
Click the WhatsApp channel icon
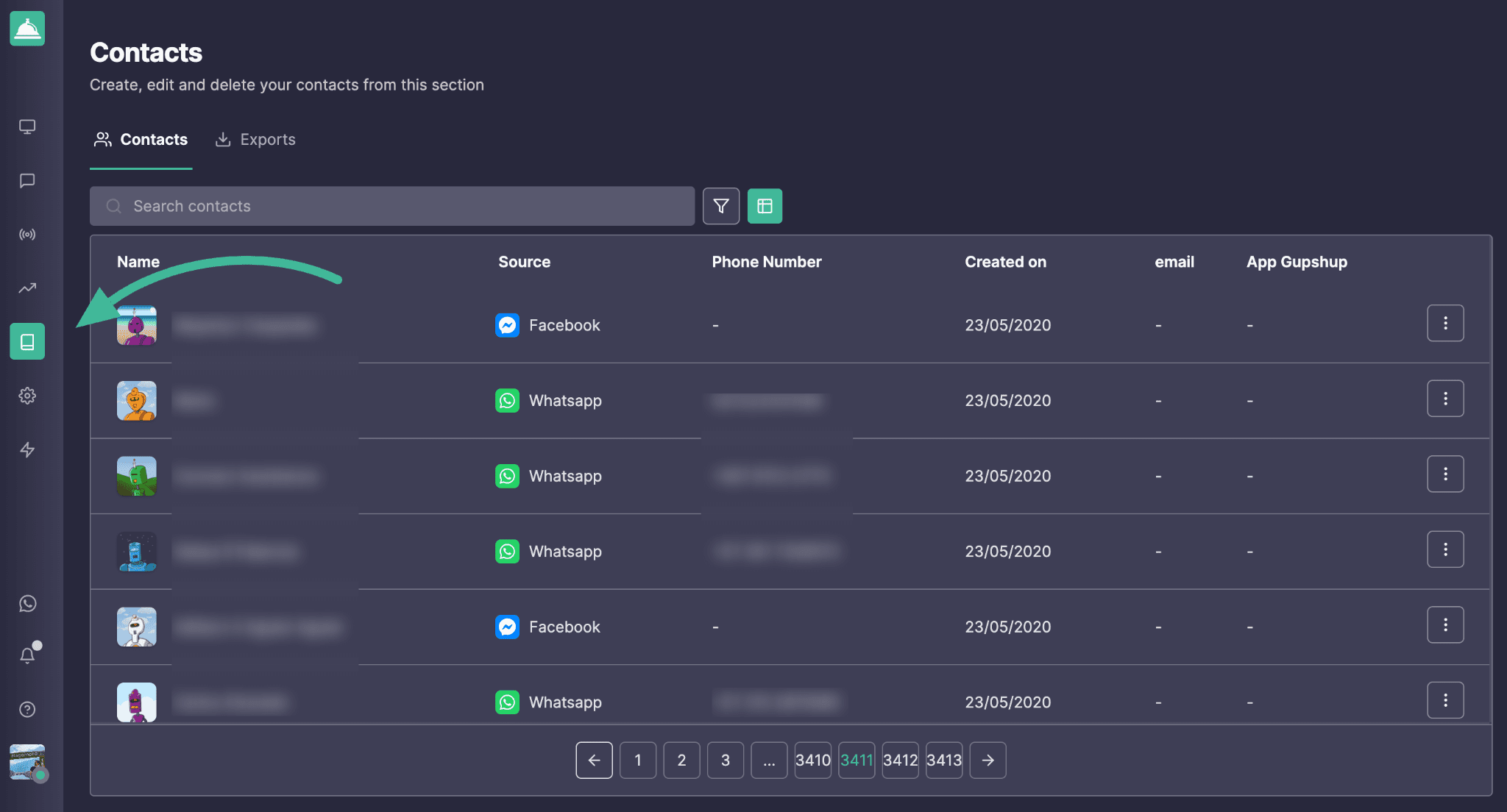27,604
